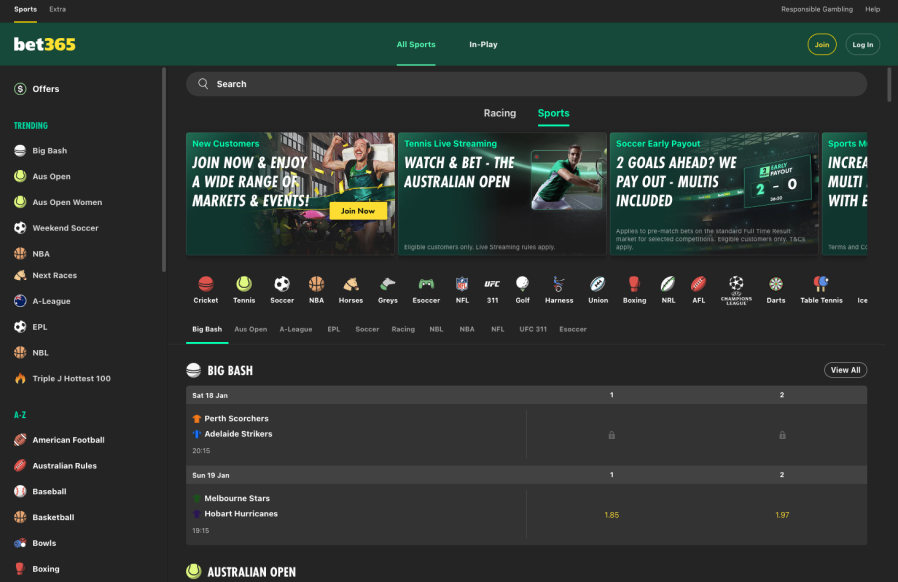Switch to the Racing tab

coord(499,113)
